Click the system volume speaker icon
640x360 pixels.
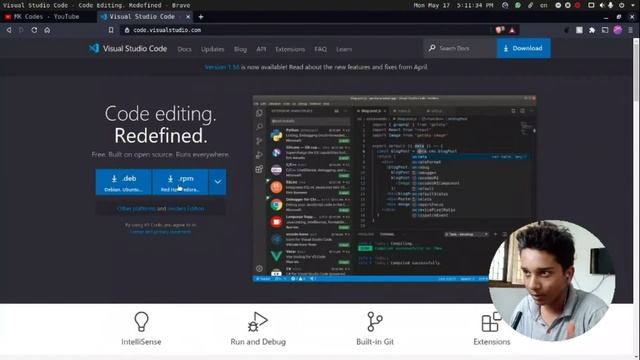(602, 5)
